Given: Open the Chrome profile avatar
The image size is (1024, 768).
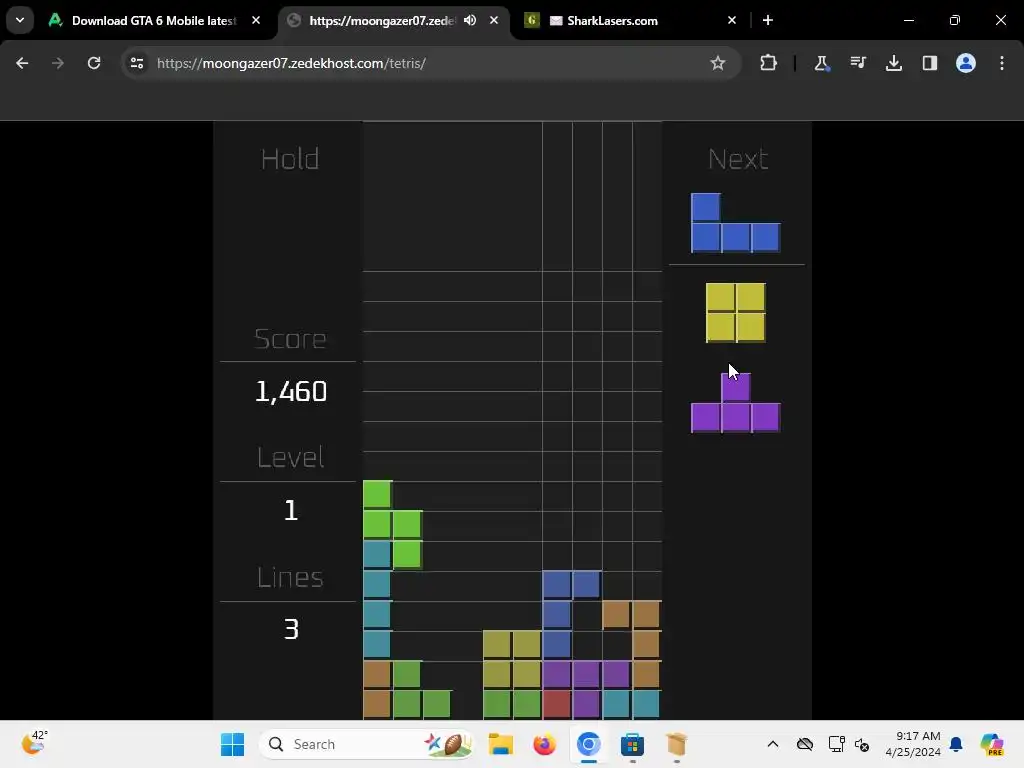Looking at the screenshot, I should [966, 63].
